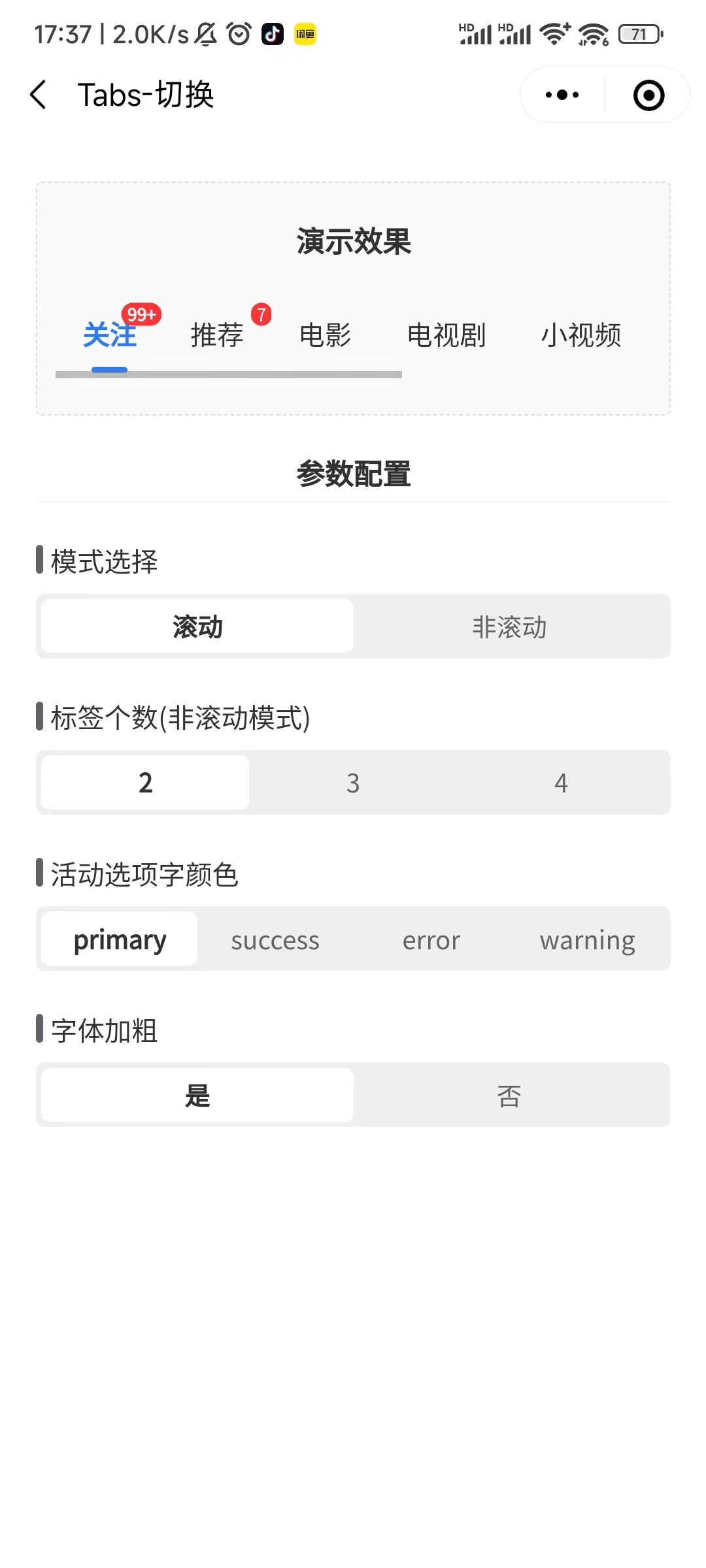Choose success as active text color

point(275,939)
